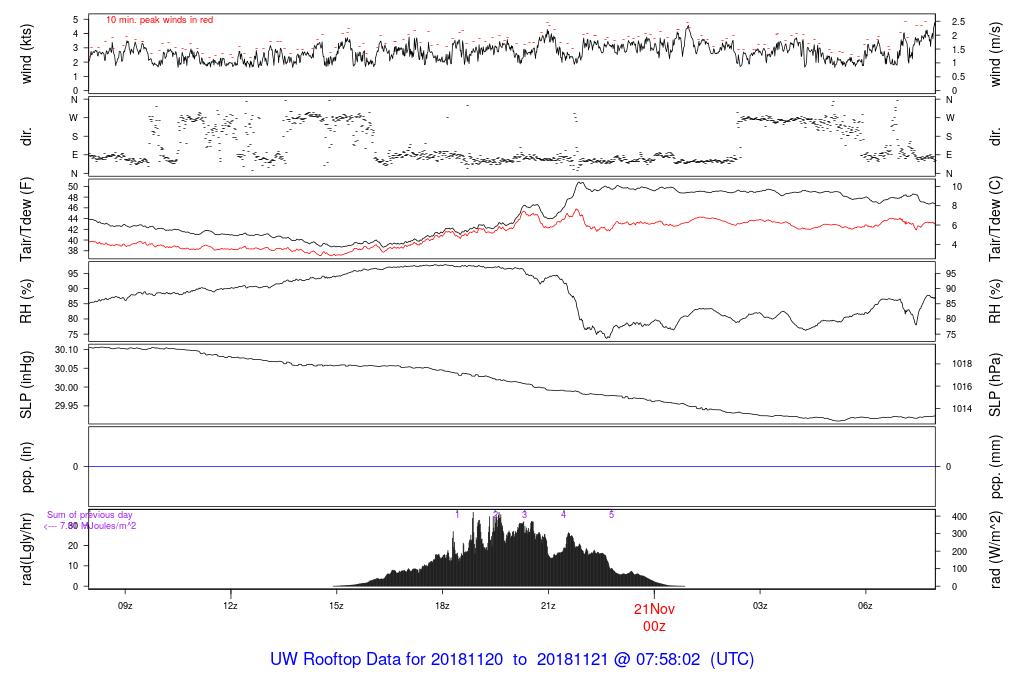Click the 'SLP (hPa)' axis title
This screenshot has height=700, width=1024.
pos(995,385)
